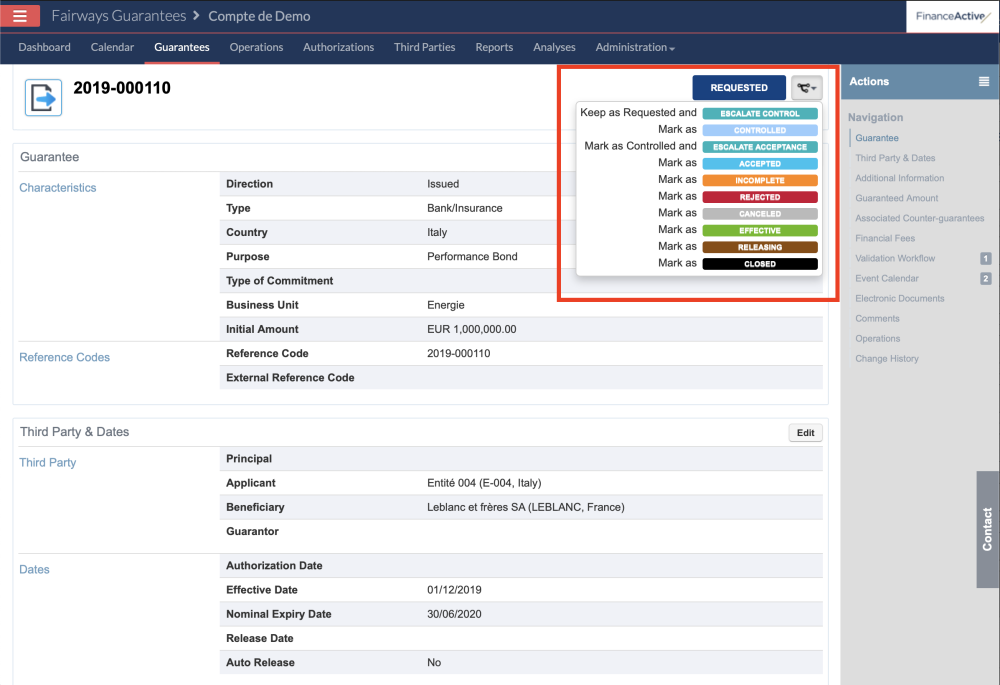Open the Contact side tab
The width and height of the screenshot is (1000, 685).
pyautogui.click(x=987, y=529)
